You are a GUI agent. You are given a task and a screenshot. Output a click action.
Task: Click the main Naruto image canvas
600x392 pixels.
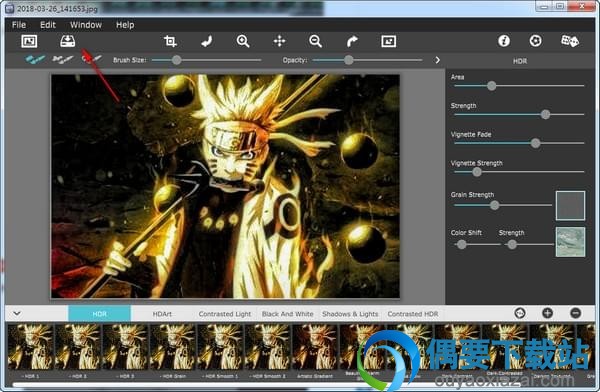tap(225, 186)
